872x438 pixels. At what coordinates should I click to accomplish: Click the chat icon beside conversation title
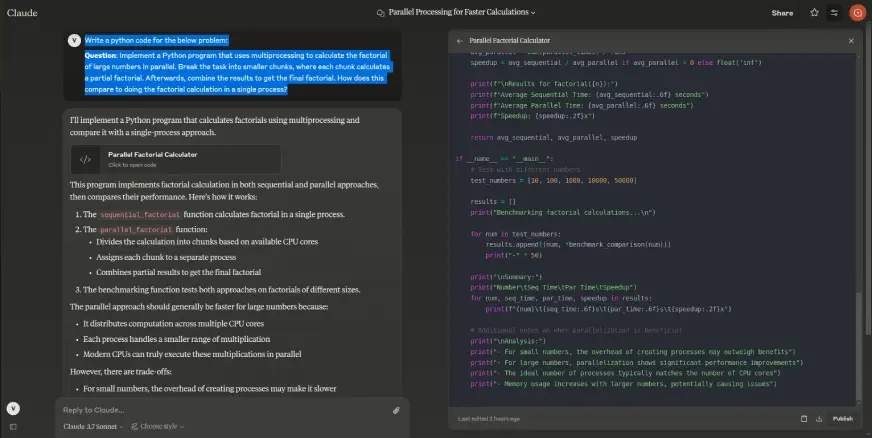point(380,13)
